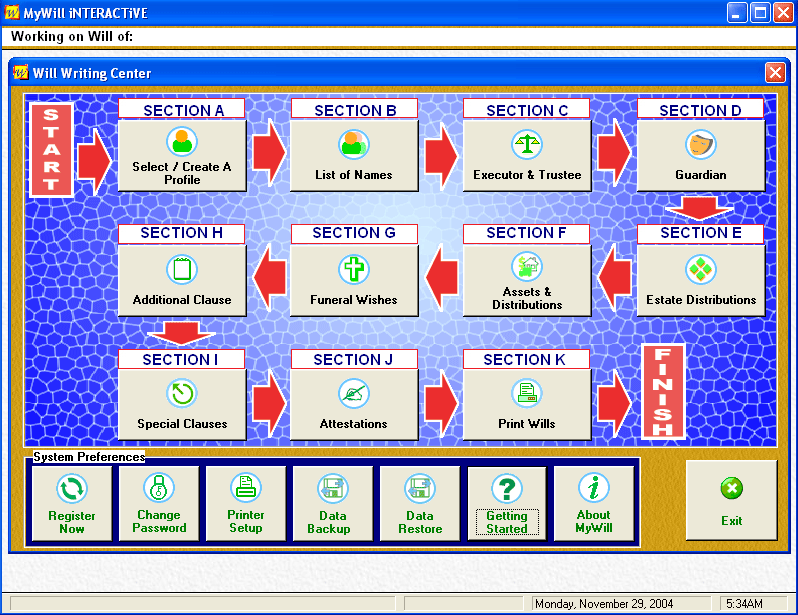The image size is (798, 615).
Task: Launch Data Restore
Action: 420,504
